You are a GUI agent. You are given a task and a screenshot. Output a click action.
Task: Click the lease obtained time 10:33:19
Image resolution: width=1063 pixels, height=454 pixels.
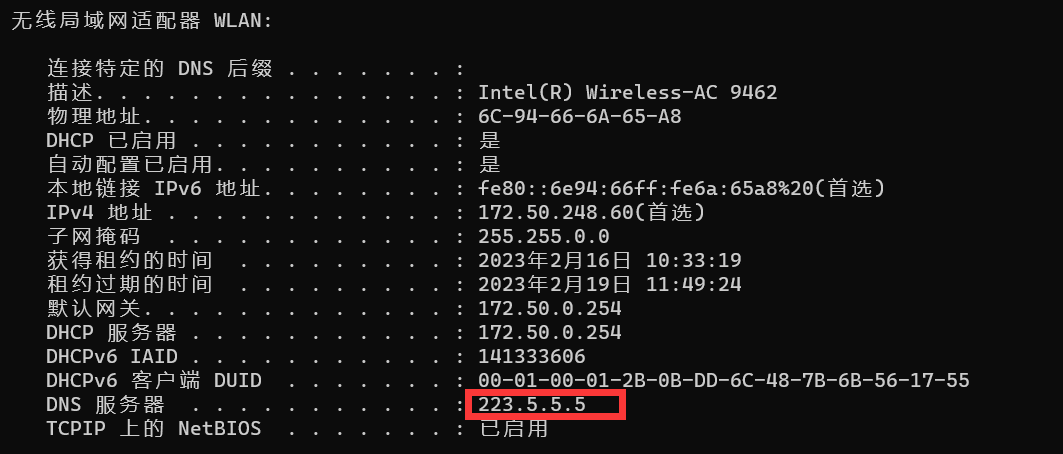point(694,260)
